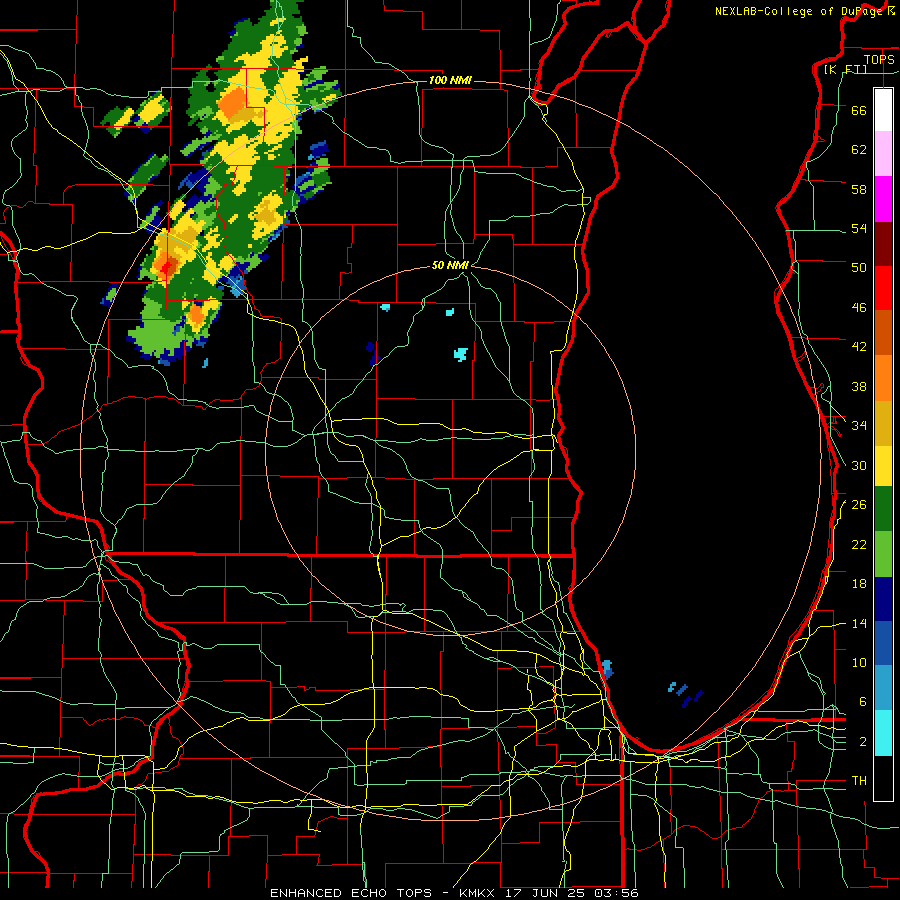The width and height of the screenshot is (900, 900).
Task: Click the "42" scale label
Action: tap(859, 347)
